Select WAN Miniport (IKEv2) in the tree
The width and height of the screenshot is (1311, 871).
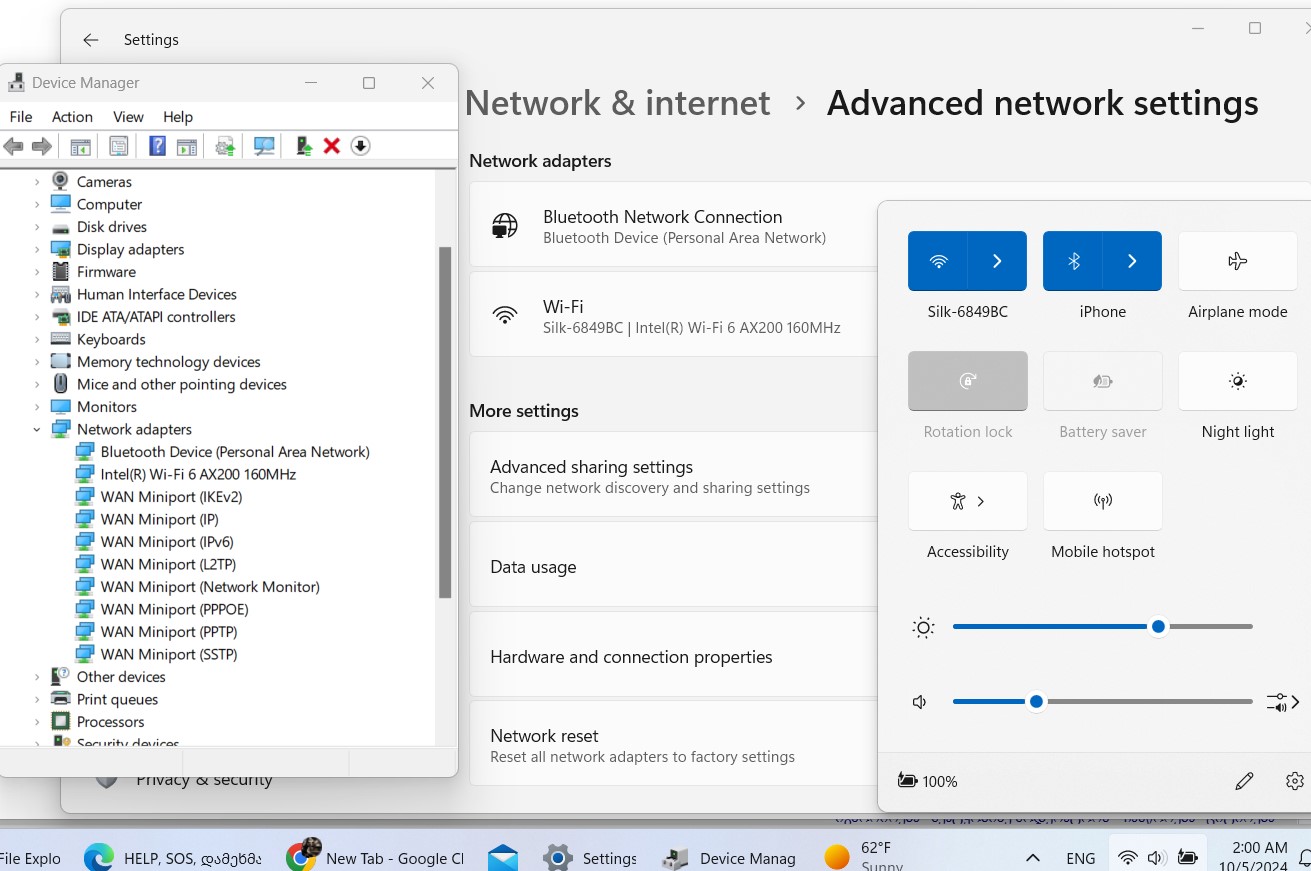coord(171,497)
